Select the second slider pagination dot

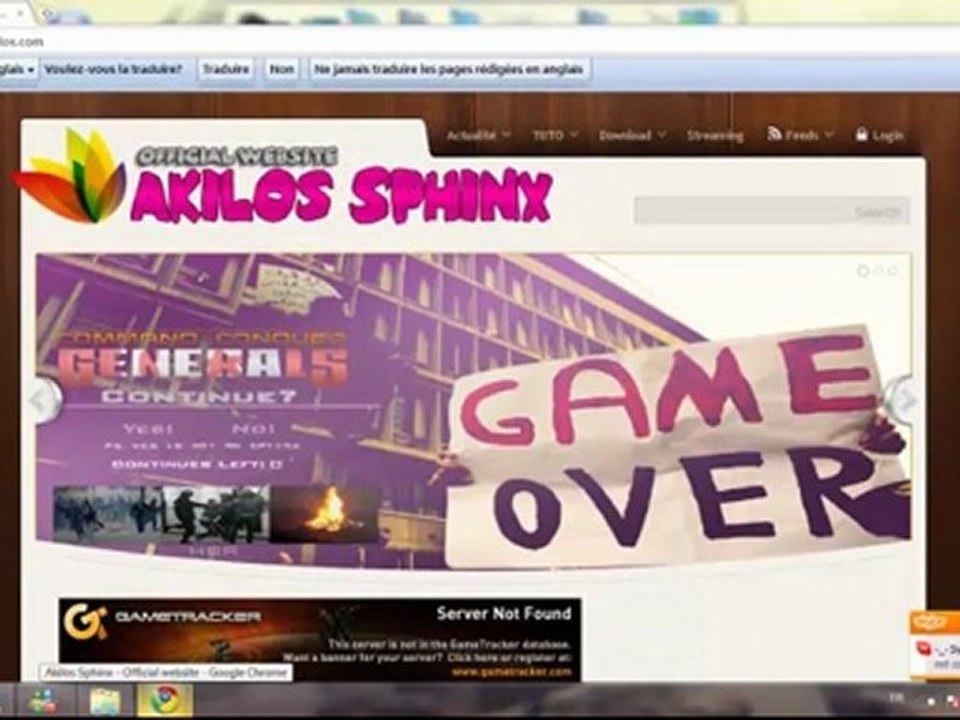(x=879, y=270)
